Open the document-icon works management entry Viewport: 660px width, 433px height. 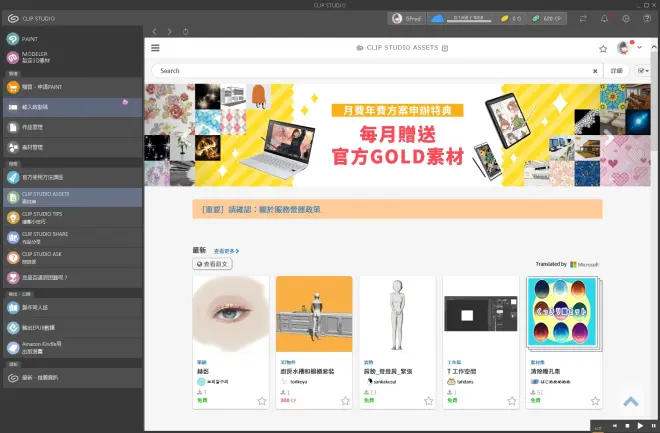click(72, 127)
